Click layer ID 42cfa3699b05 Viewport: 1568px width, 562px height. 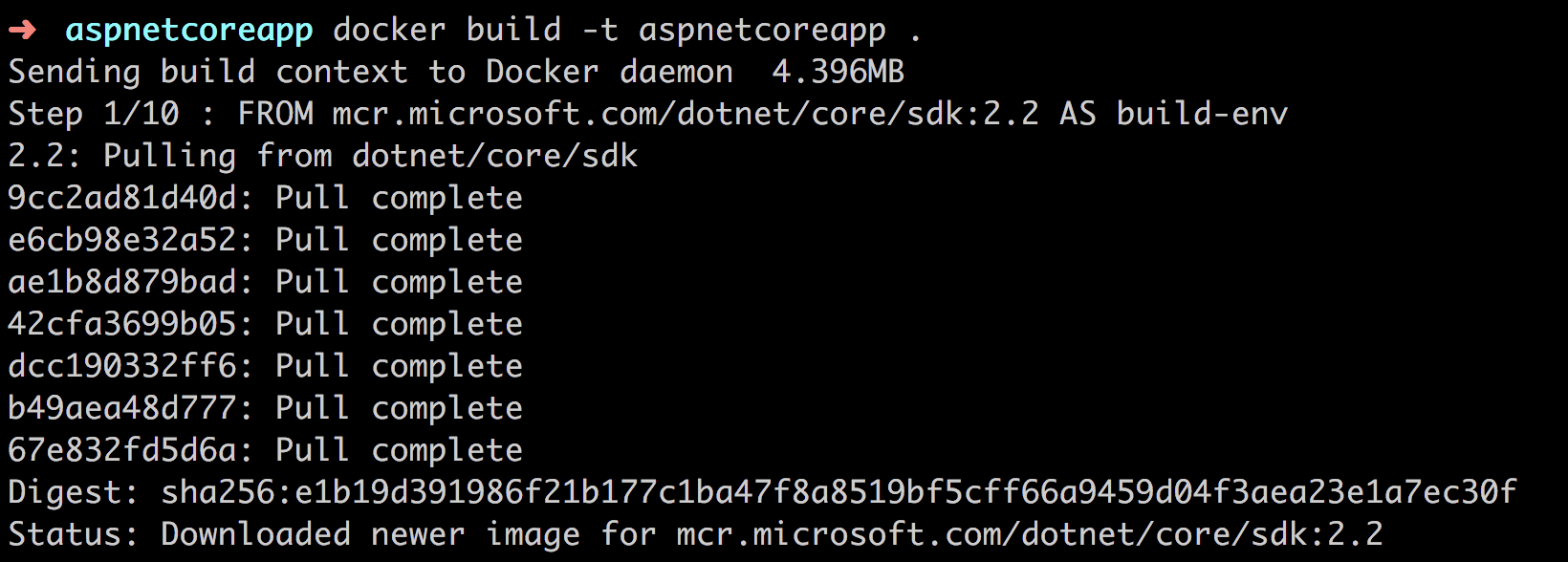(122, 324)
